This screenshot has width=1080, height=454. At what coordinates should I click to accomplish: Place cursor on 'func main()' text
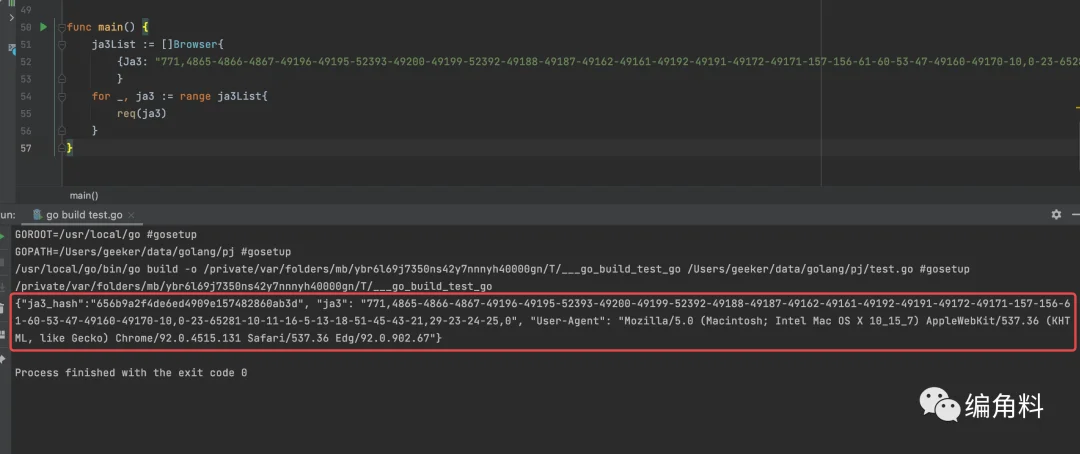[101, 28]
